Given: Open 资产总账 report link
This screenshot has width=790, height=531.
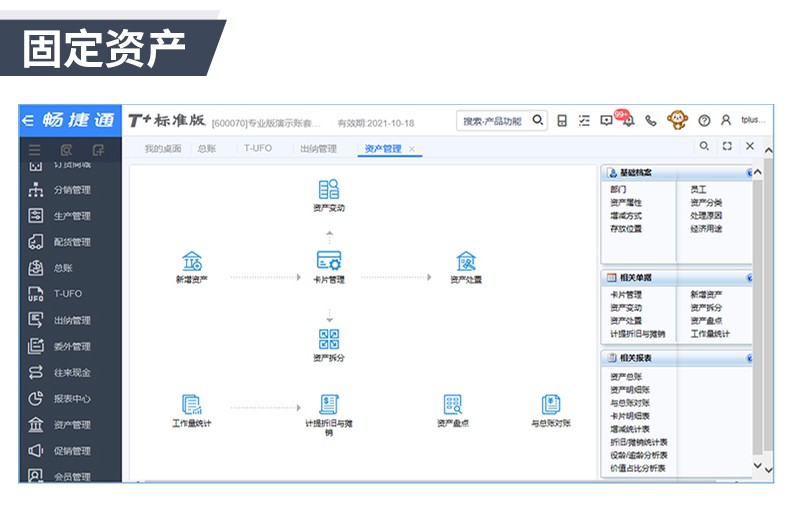Looking at the screenshot, I should 626,376.
